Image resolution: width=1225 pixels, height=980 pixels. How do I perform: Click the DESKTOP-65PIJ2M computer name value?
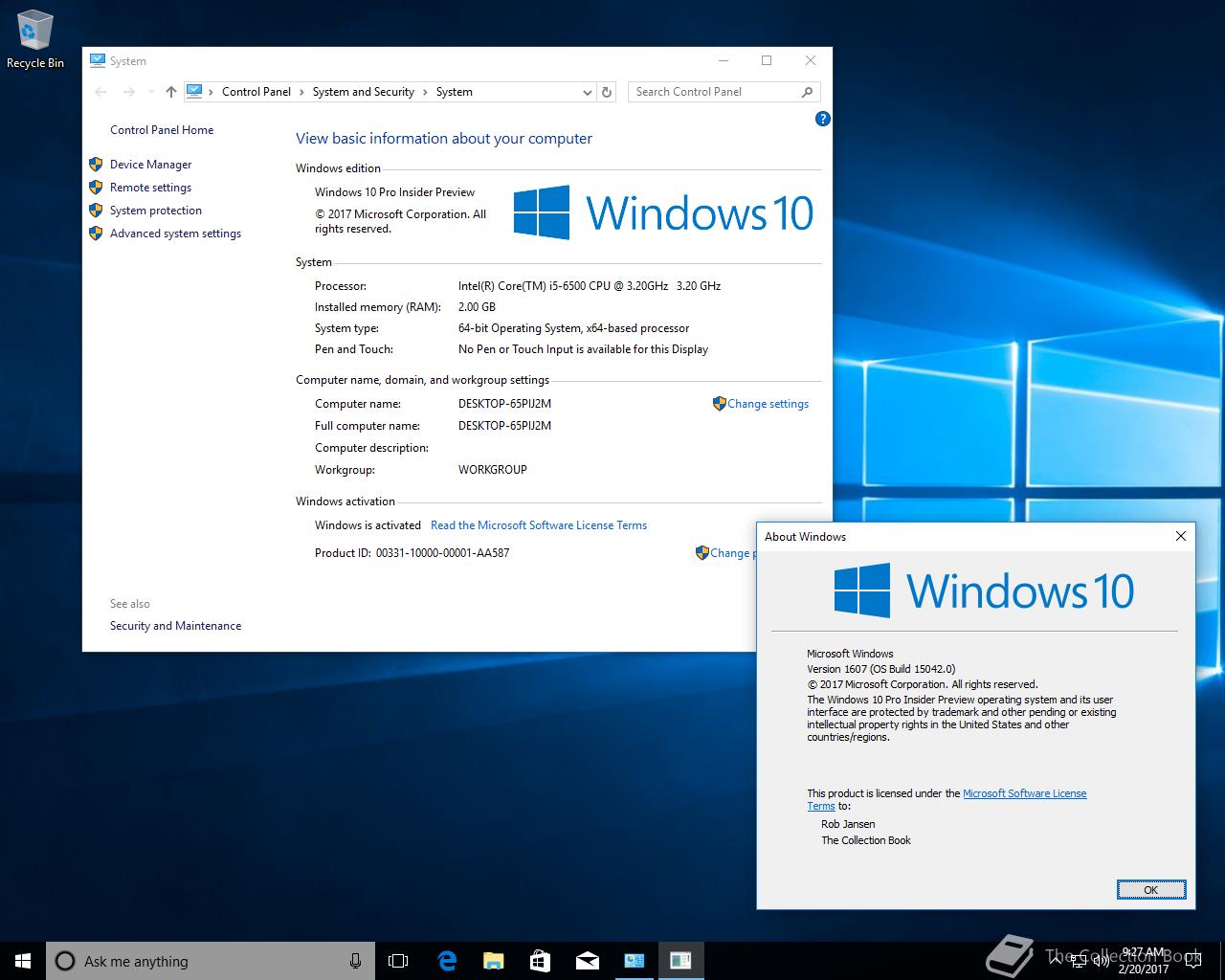click(504, 404)
